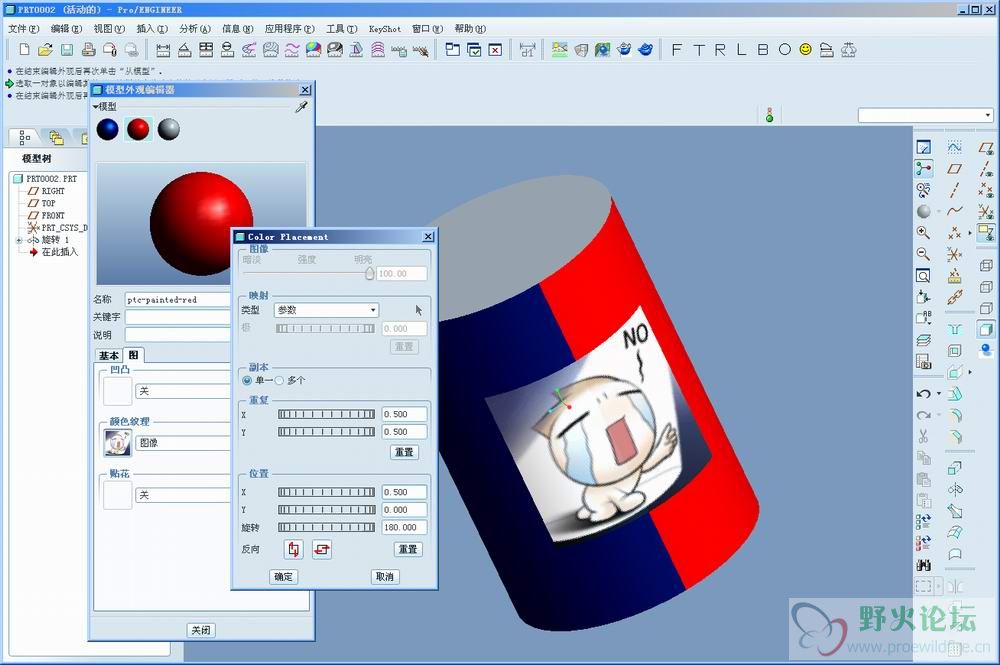This screenshot has height=665, width=1000.
Task: Click the eyedropper in the appearance editor
Action: (301, 107)
